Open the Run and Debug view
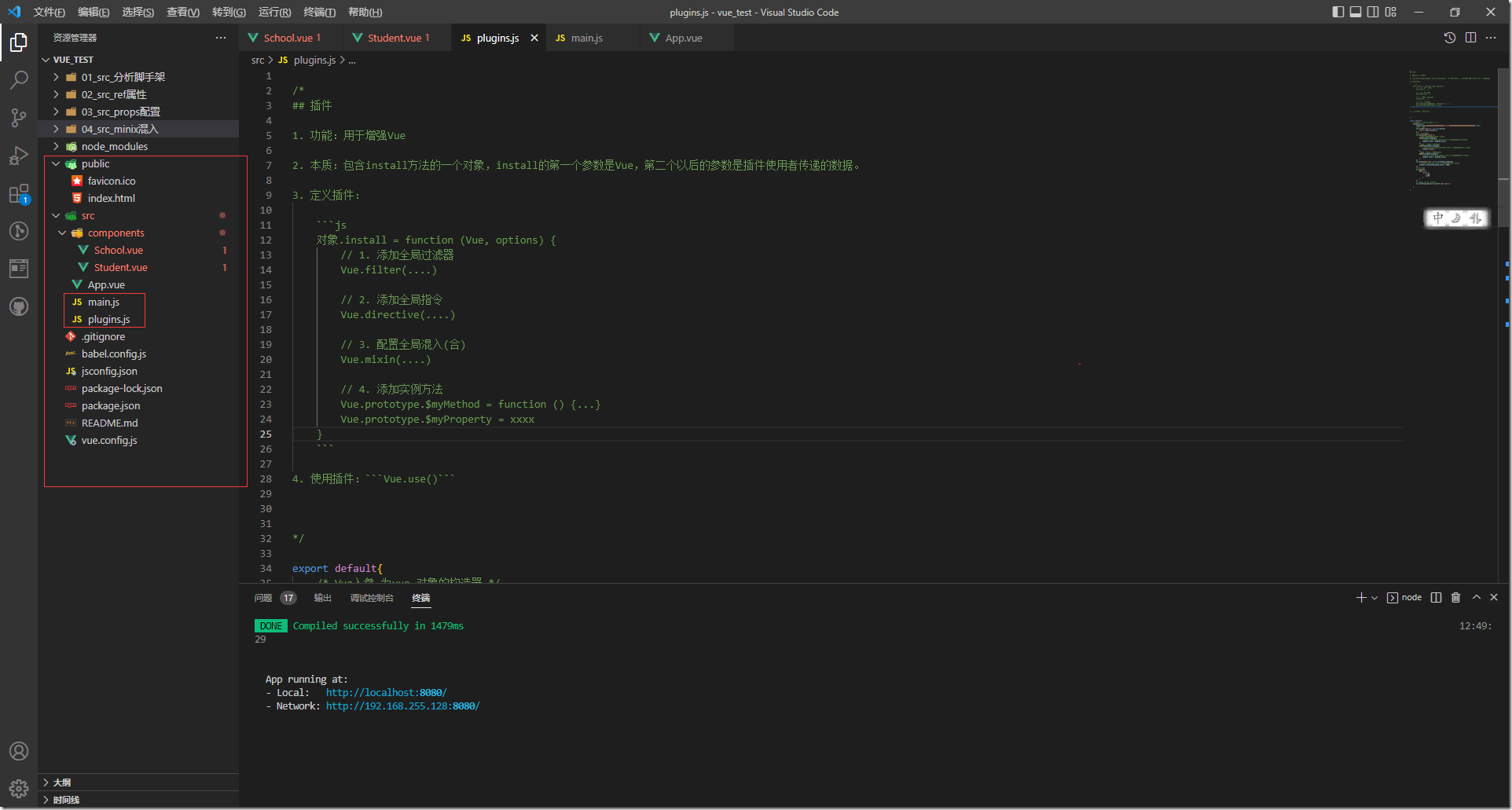This screenshot has height=810, width=1512. [19, 156]
